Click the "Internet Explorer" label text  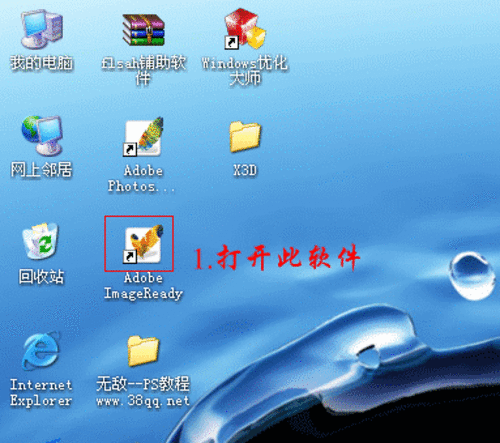click(41, 393)
